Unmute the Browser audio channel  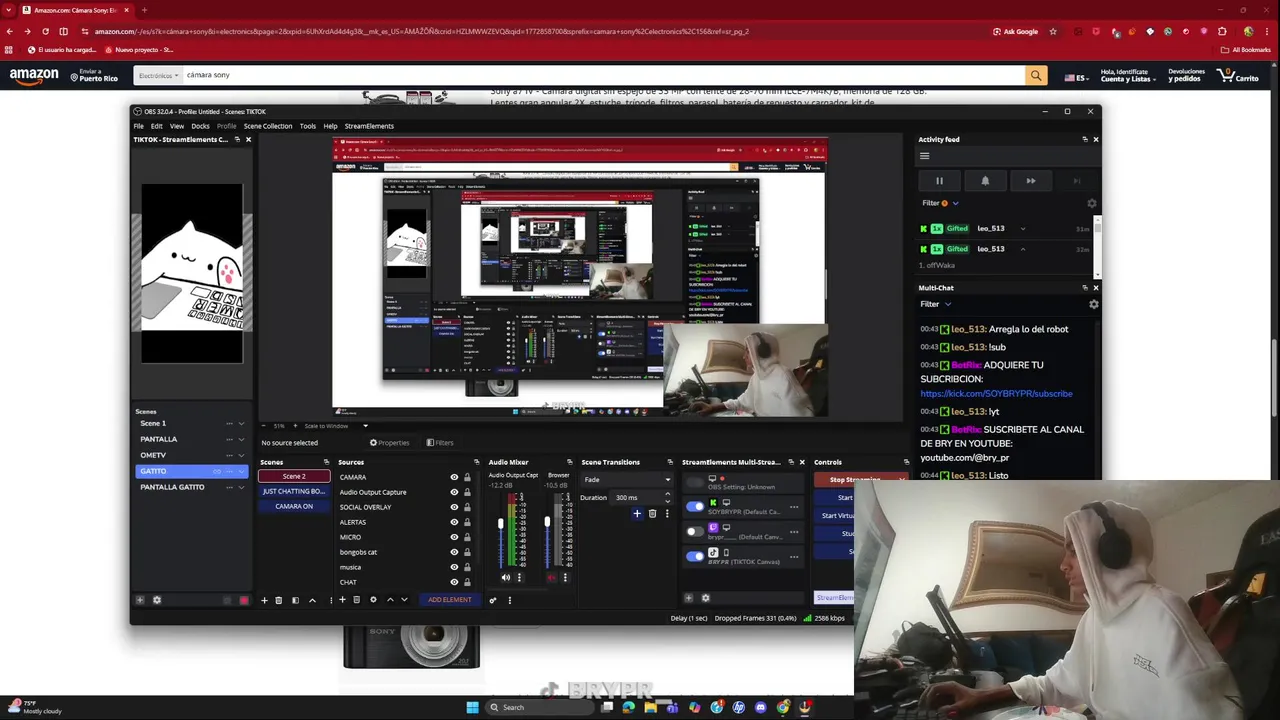click(x=551, y=577)
